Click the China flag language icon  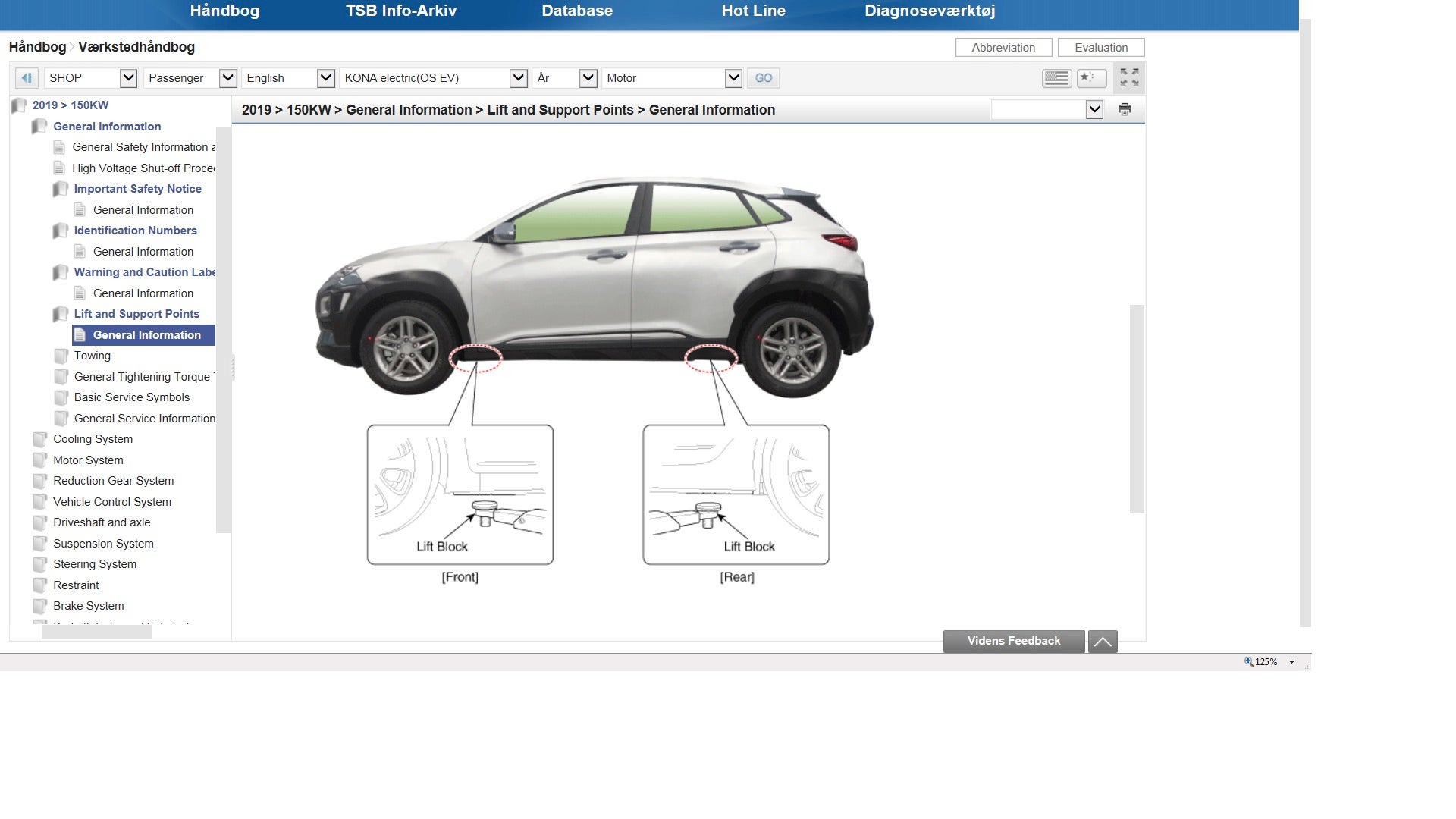[1091, 78]
